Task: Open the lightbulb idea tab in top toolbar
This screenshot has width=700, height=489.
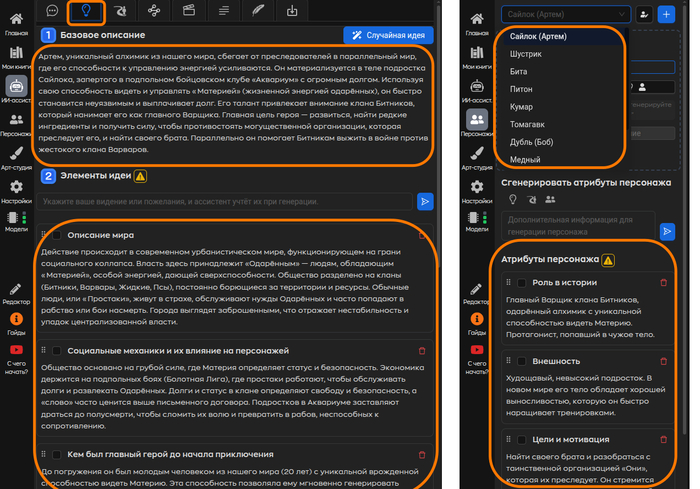Action: pos(86,11)
